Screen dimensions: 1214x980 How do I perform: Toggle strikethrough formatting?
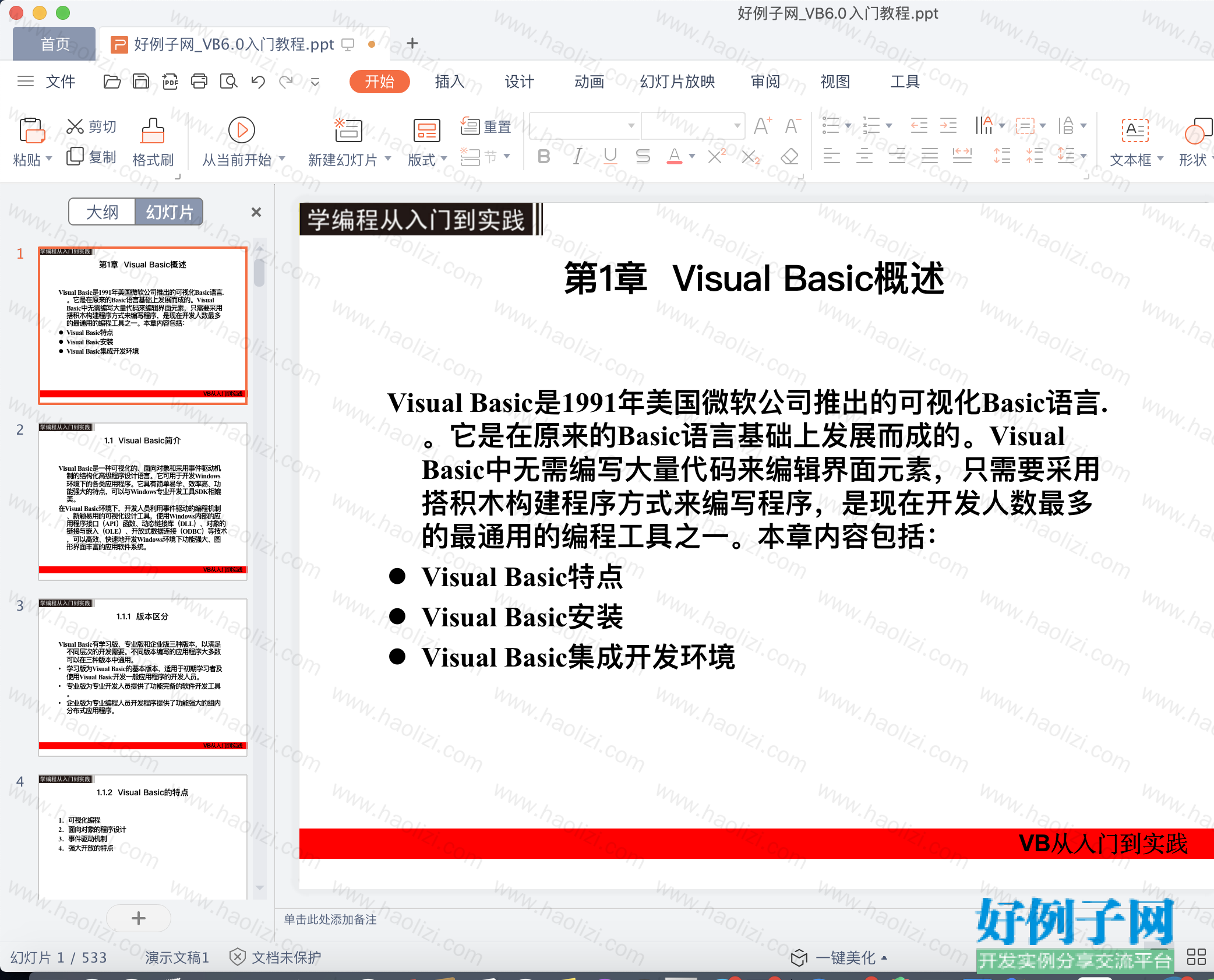click(x=643, y=156)
